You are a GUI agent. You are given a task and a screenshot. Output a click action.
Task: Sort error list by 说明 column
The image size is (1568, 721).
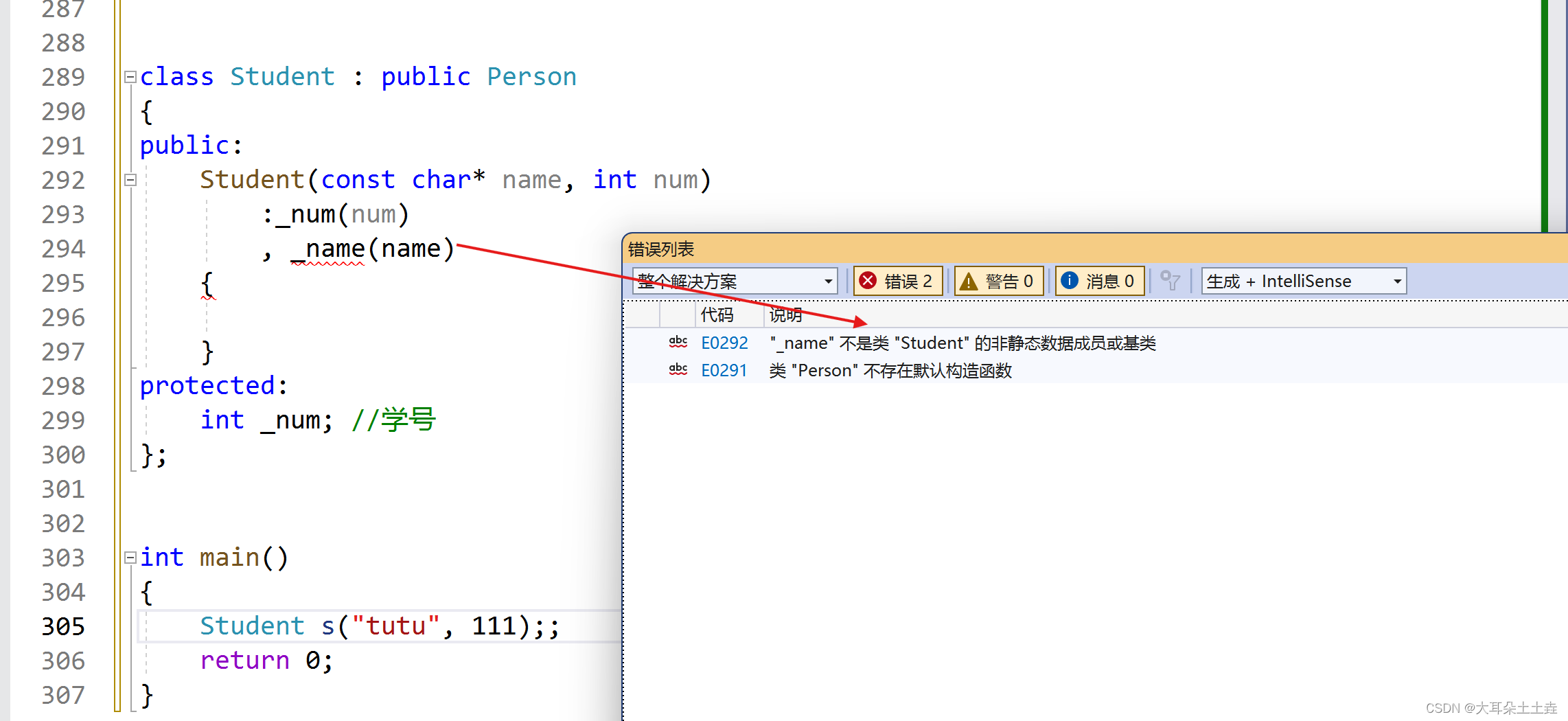coord(785,314)
